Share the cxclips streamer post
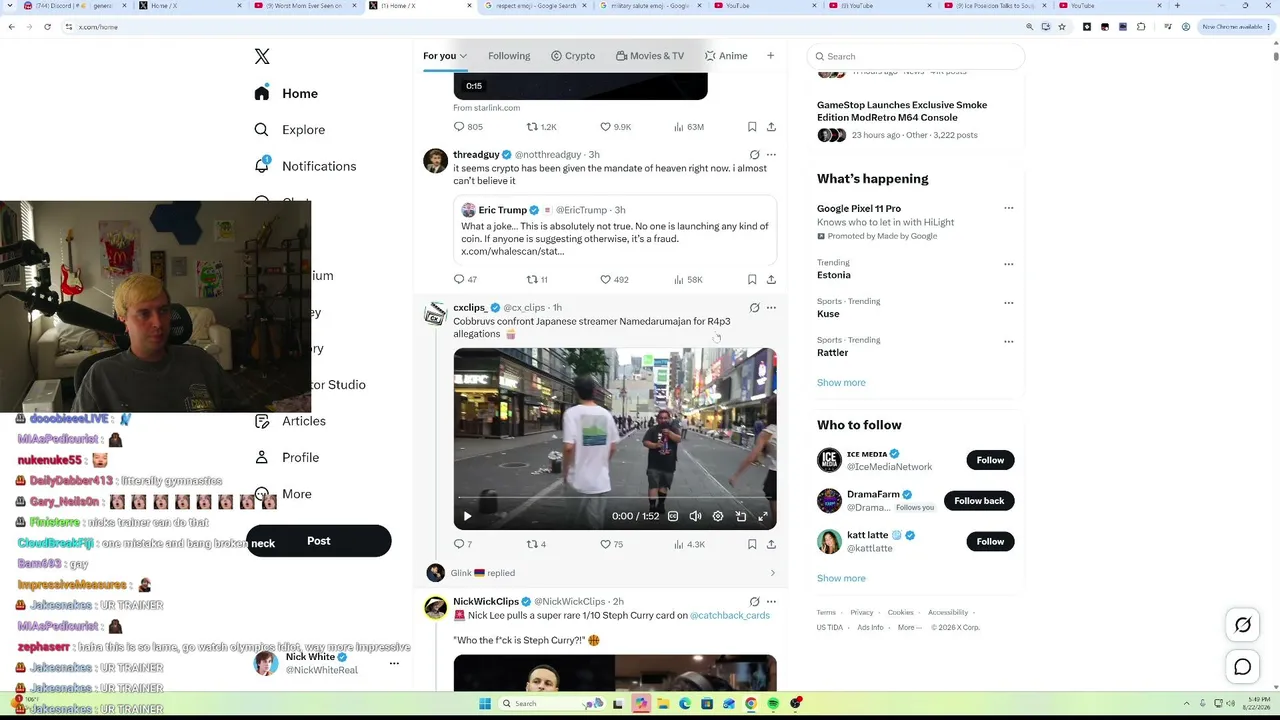This screenshot has width=1280, height=720. (771, 544)
